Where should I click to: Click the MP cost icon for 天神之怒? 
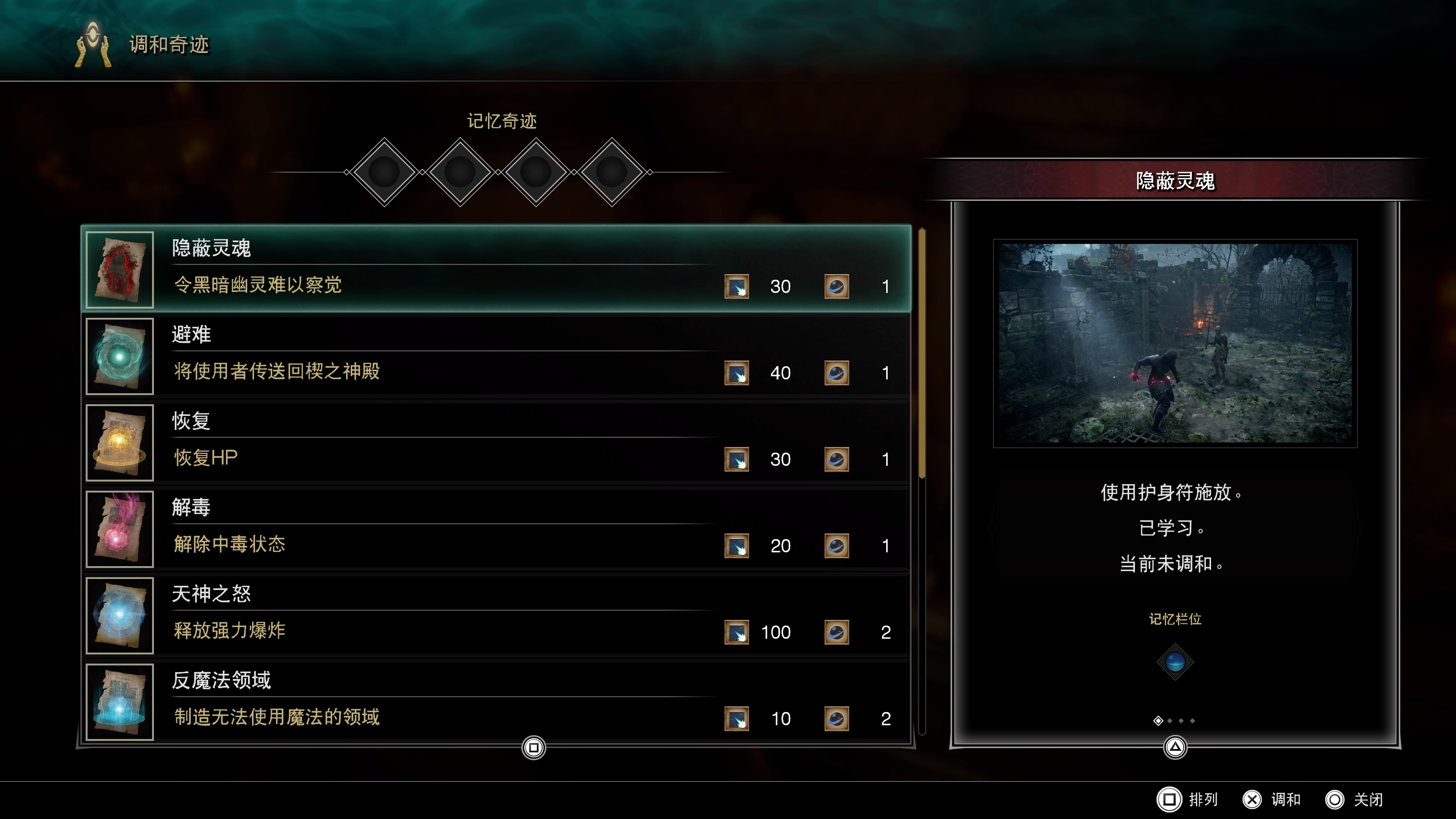pos(736,632)
